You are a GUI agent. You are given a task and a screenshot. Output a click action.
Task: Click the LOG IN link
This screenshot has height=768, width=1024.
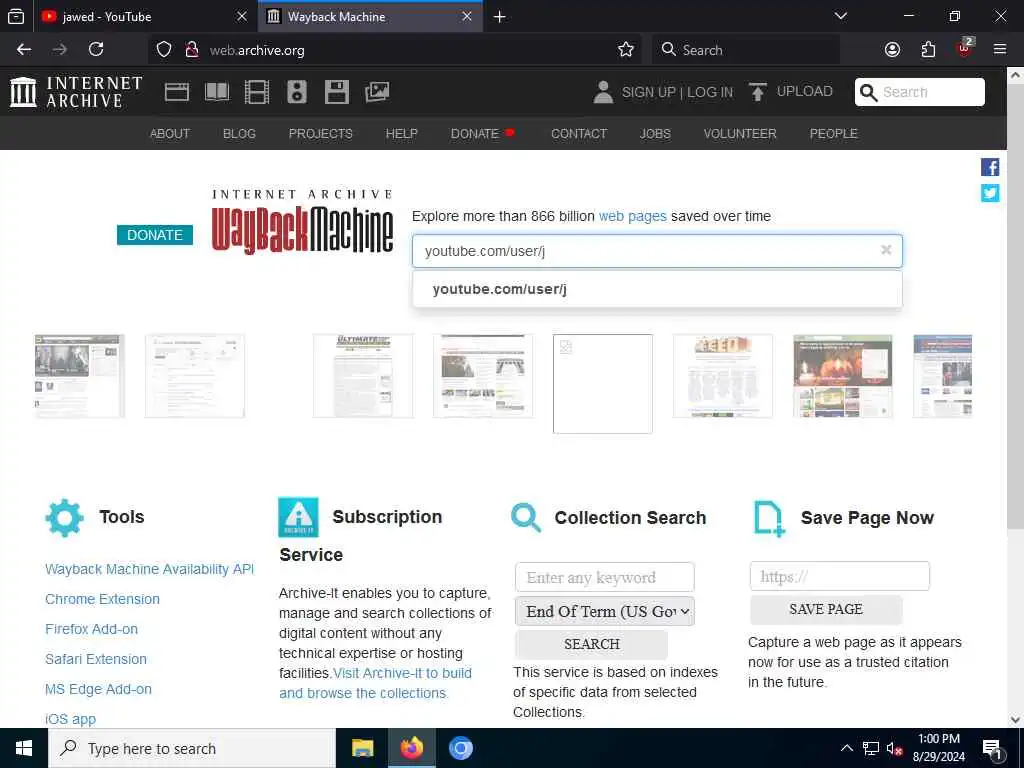710,92
